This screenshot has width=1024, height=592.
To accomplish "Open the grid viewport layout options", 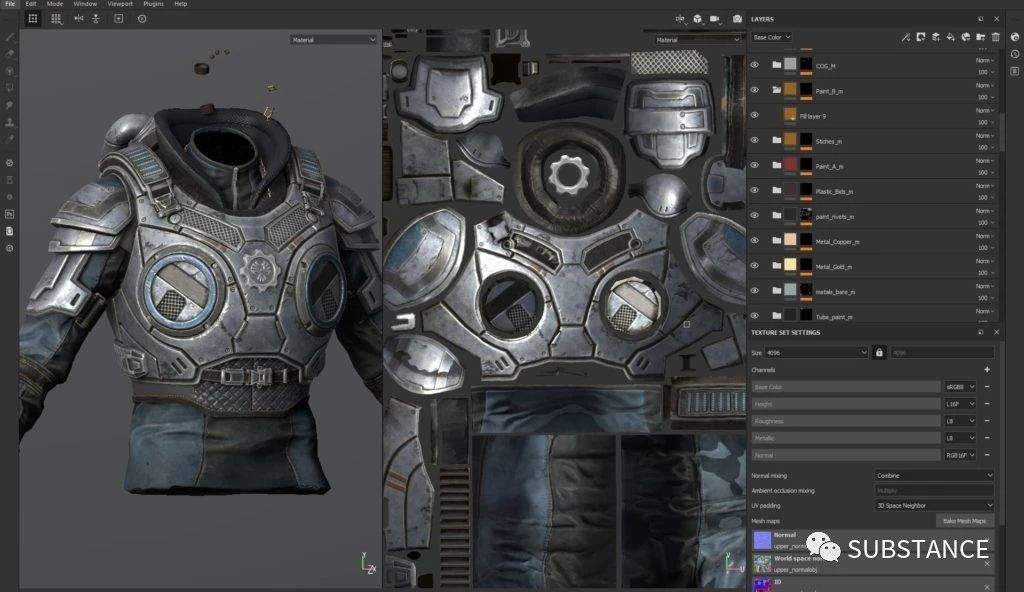I will (x=56, y=19).
